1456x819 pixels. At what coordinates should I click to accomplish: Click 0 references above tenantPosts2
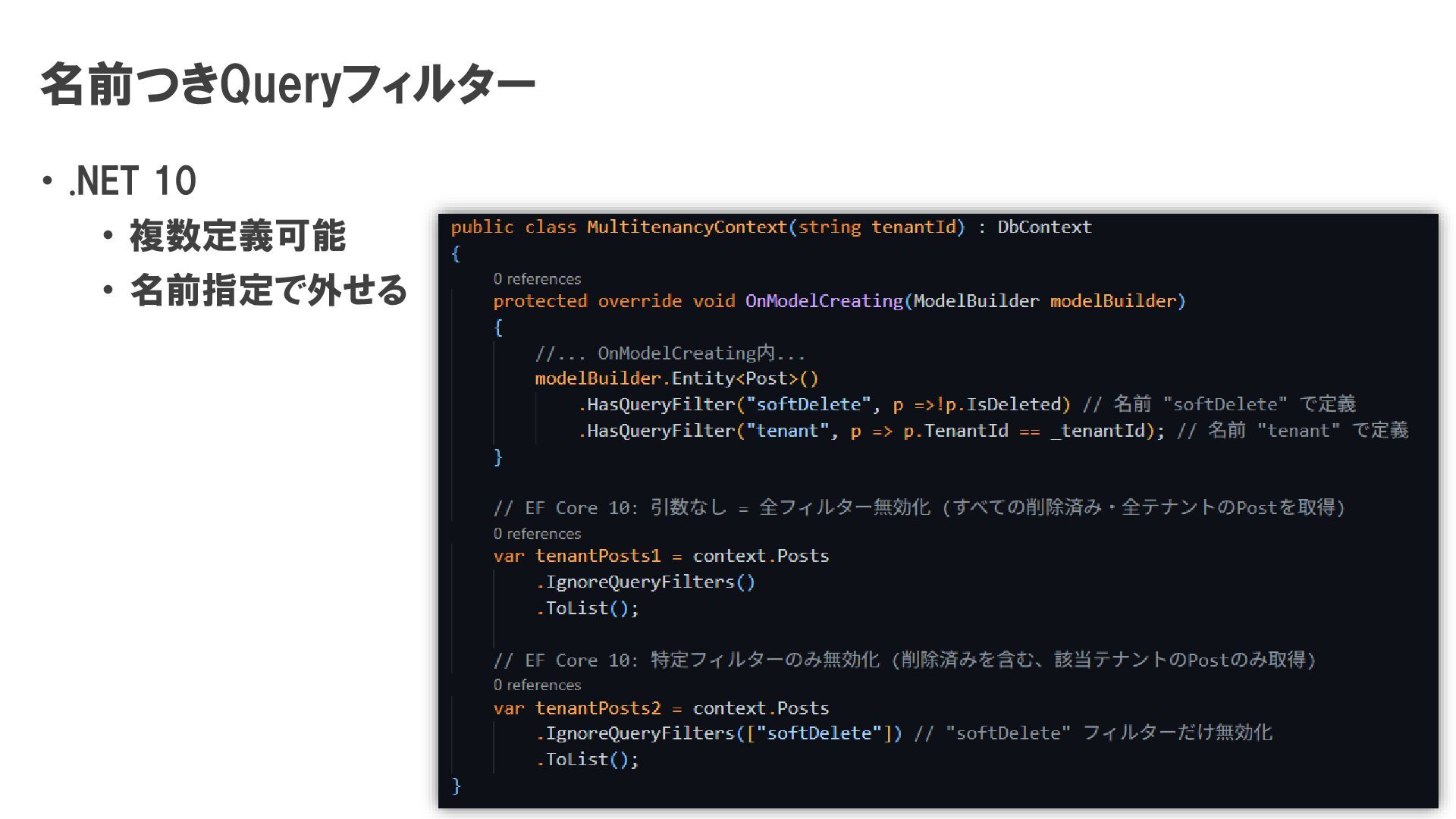(x=537, y=685)
